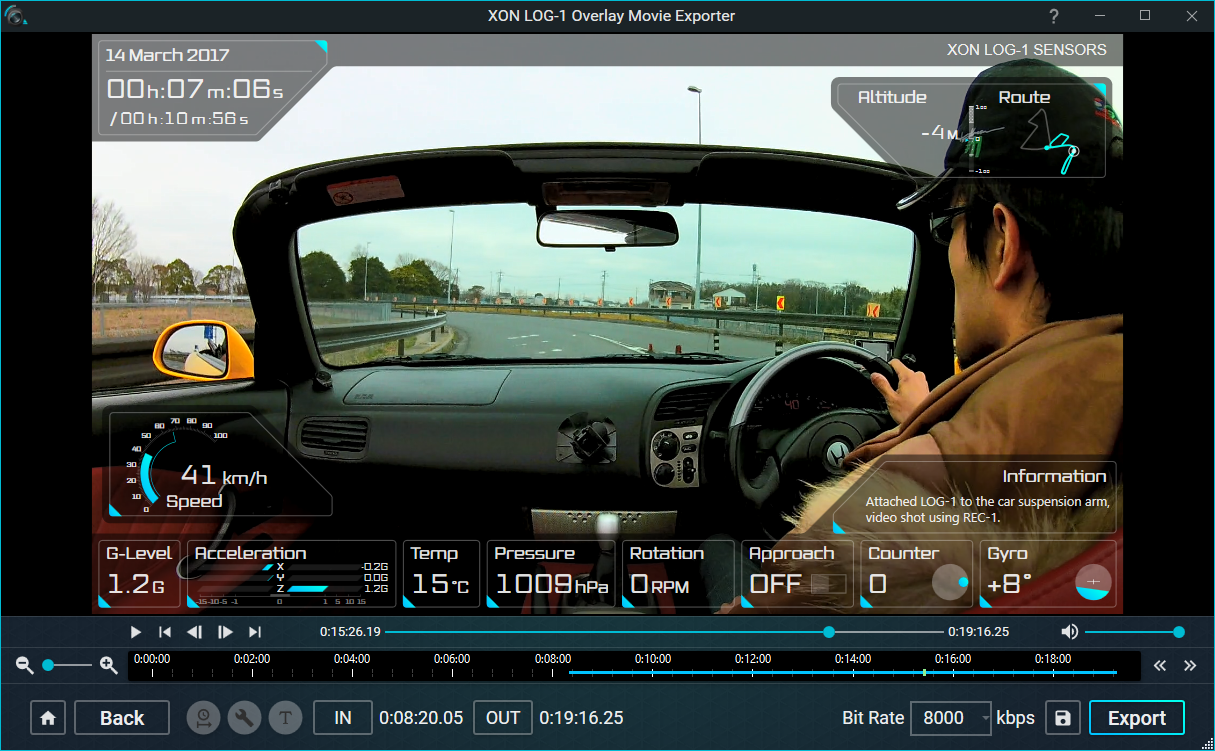Screen dimensions: 1215x751
Task: Click the 0:04:00 mark on the timeline
Action: pyautogui.click(x=352, y=659)
